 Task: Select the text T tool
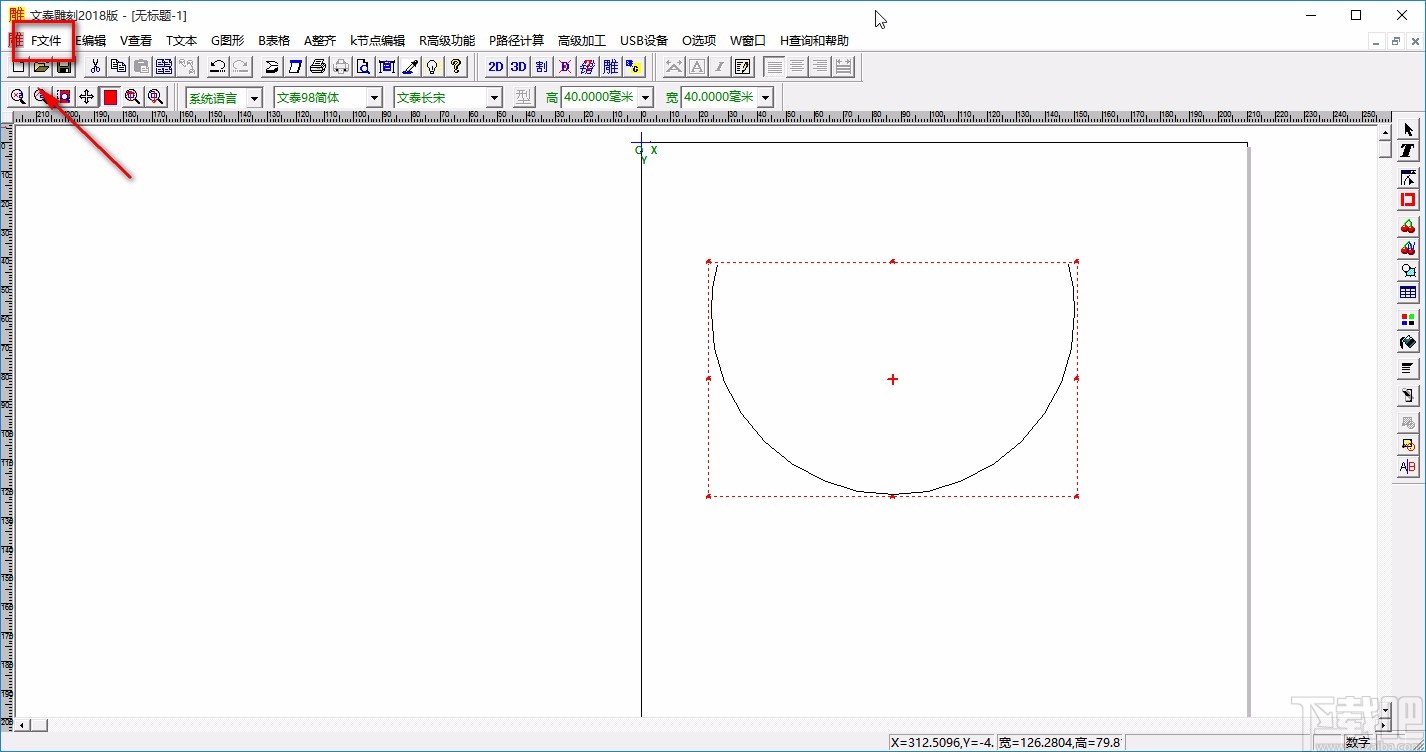pos(1408,151)
